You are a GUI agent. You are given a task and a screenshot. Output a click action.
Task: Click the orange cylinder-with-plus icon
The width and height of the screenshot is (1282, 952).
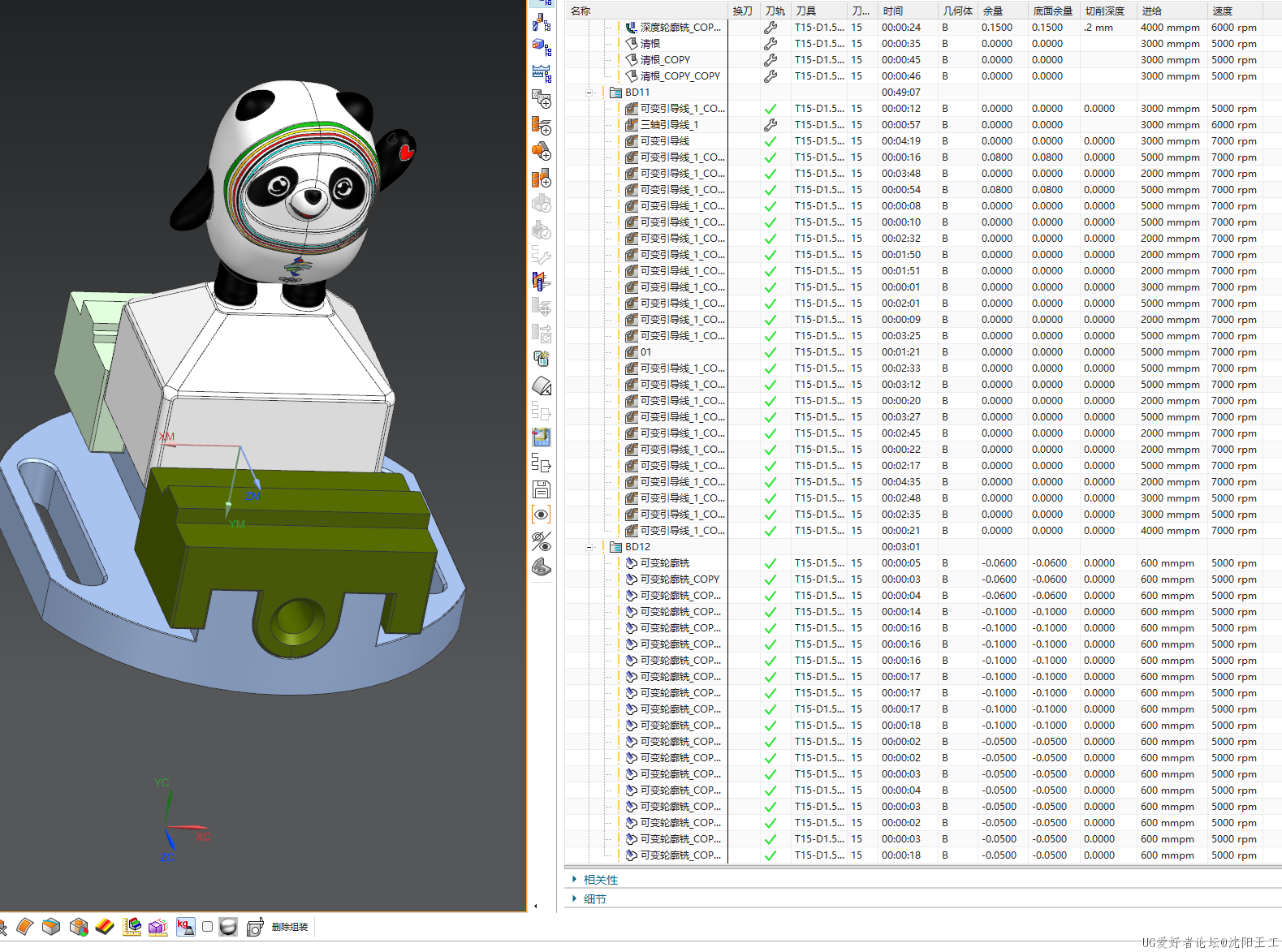(542, 151)
